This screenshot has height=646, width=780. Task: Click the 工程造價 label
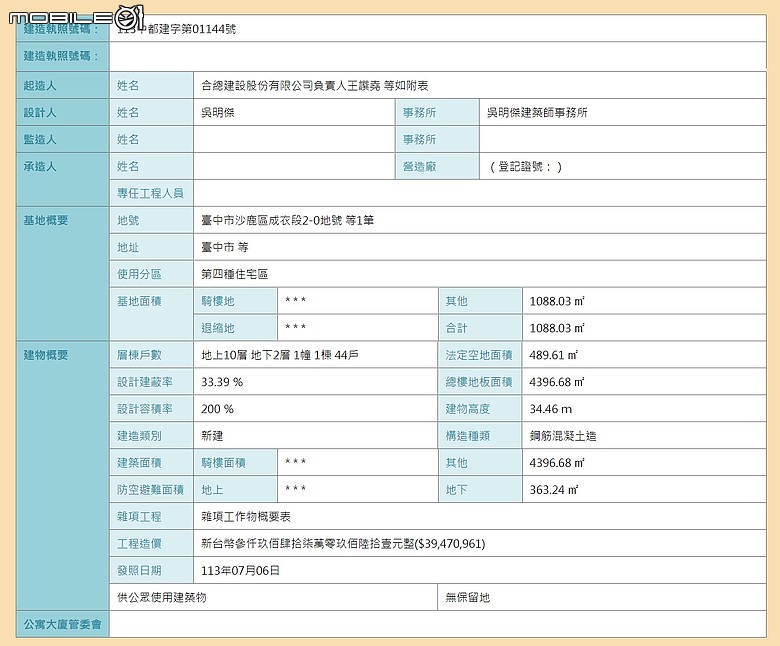(x=139, y=544)
